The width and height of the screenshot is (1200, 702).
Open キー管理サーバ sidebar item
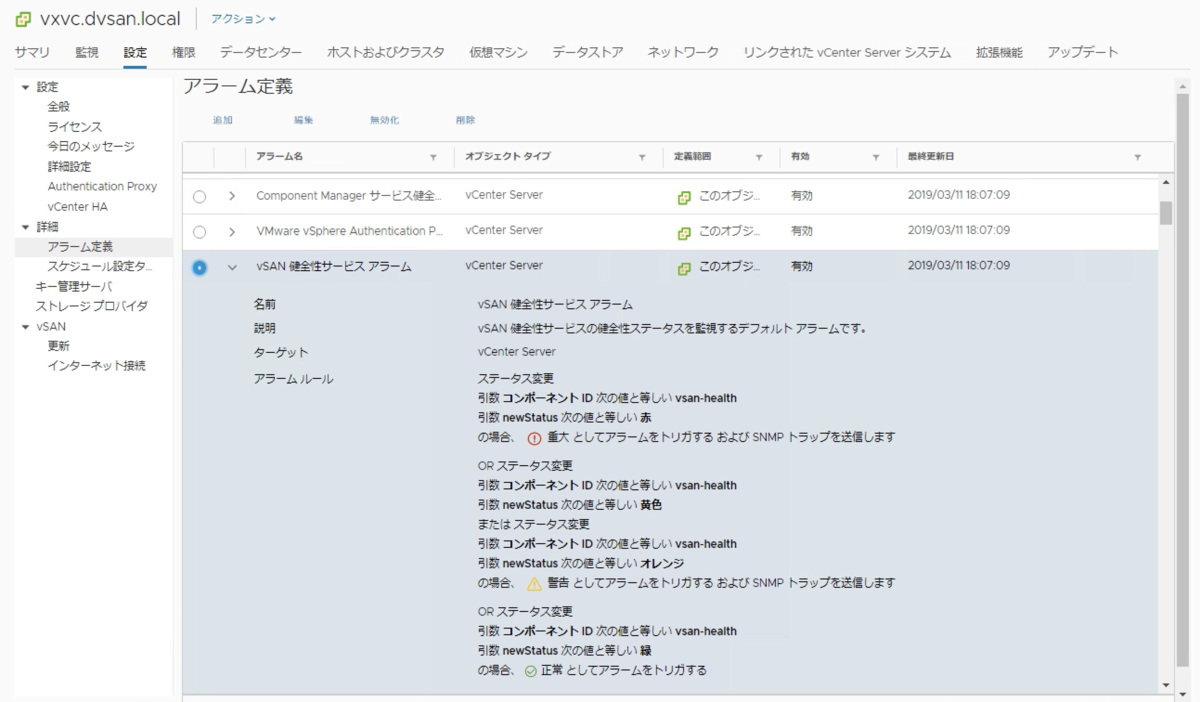pyautogui.click(x=74, y=287)
